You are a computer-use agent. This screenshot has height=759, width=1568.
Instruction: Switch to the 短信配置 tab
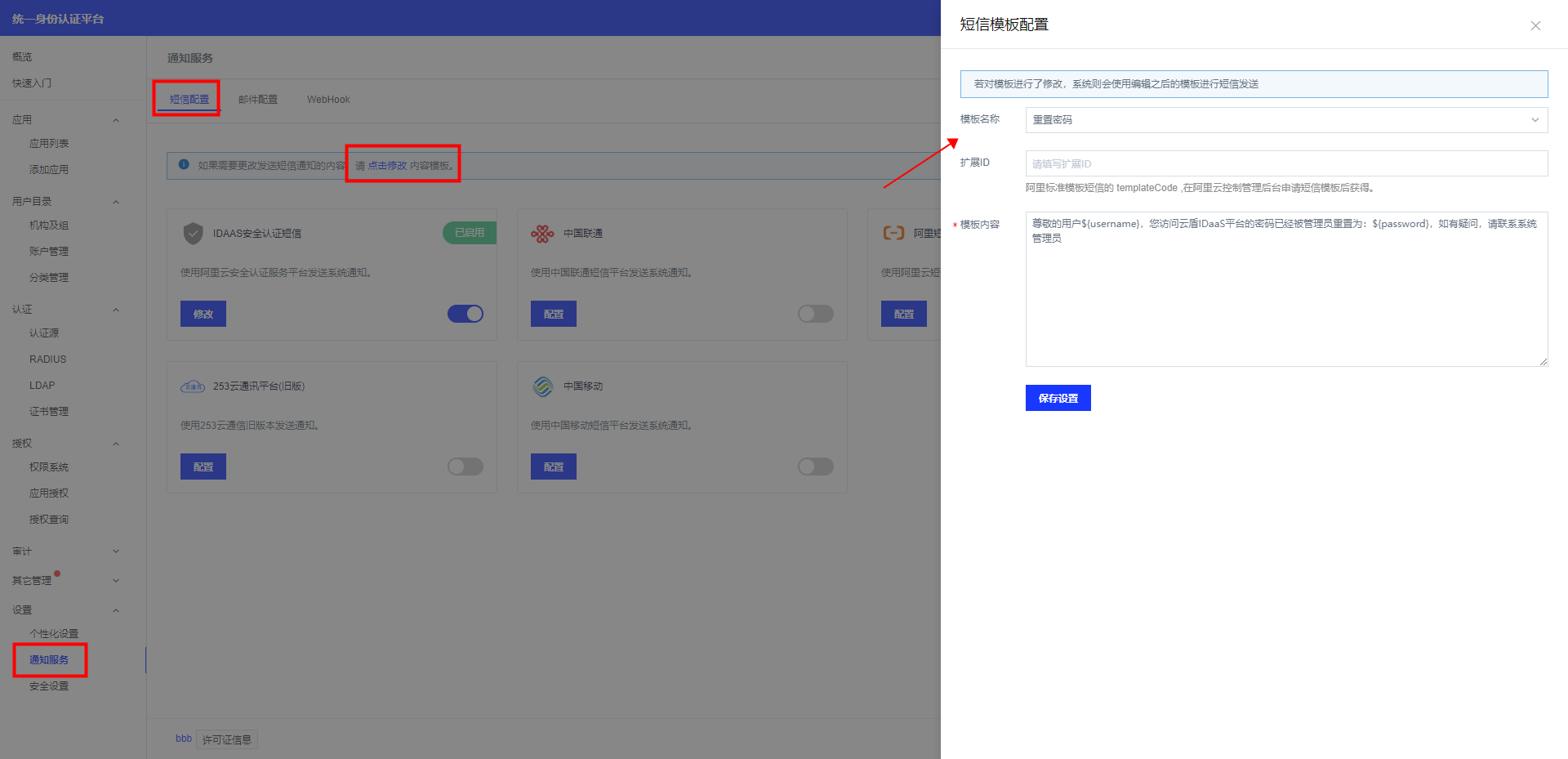[189, 100]
